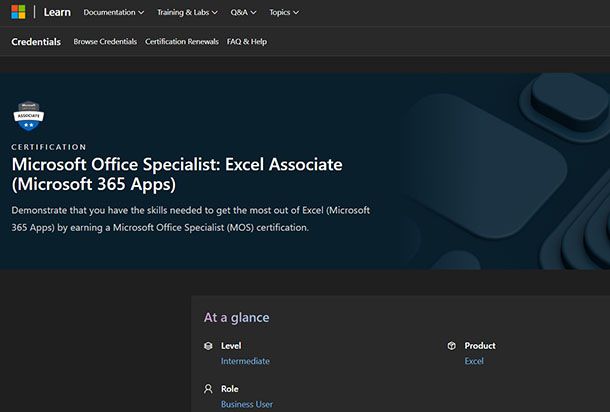Screen dimensions: 610x412
Task: Click the CERTIFICATION label text
Action: (49, 147)
